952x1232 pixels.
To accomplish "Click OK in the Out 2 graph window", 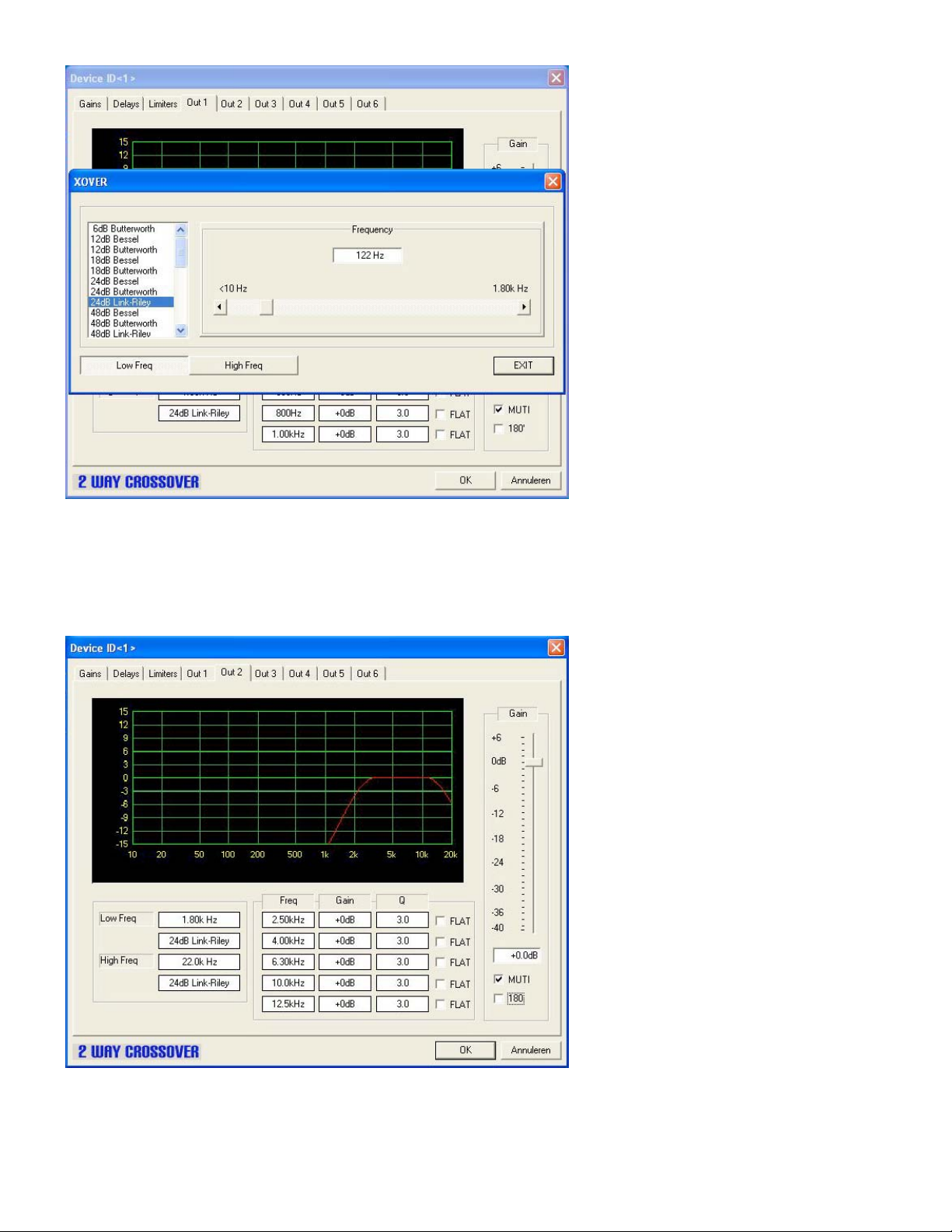I will pos(466,1050).
